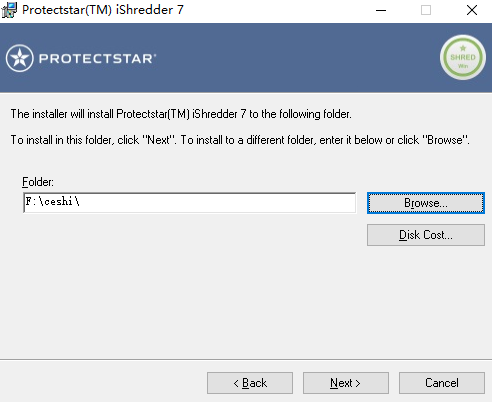Click the 'The installer will install' text line
This screenshot has width=492, height=402.
tap(181, 114)
